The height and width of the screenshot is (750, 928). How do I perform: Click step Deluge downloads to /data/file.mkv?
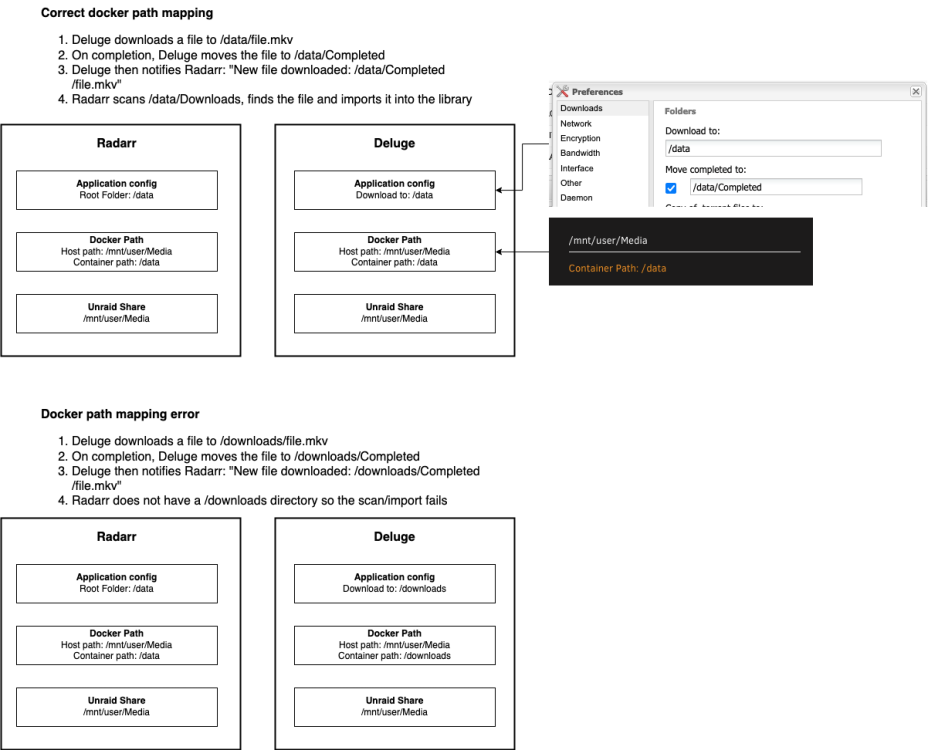point(182,40)
